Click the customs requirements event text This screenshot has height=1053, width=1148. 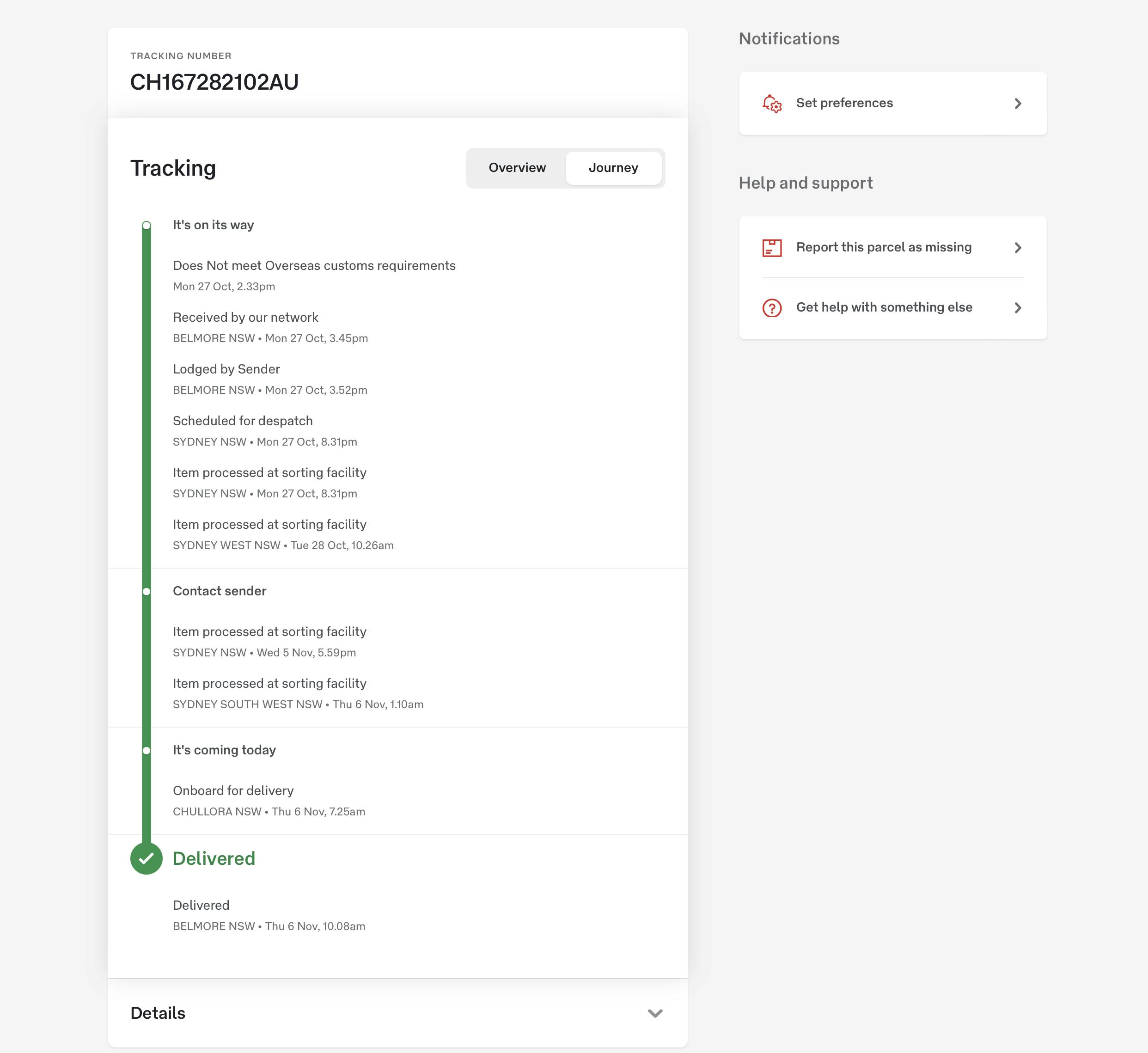[314, 265]
